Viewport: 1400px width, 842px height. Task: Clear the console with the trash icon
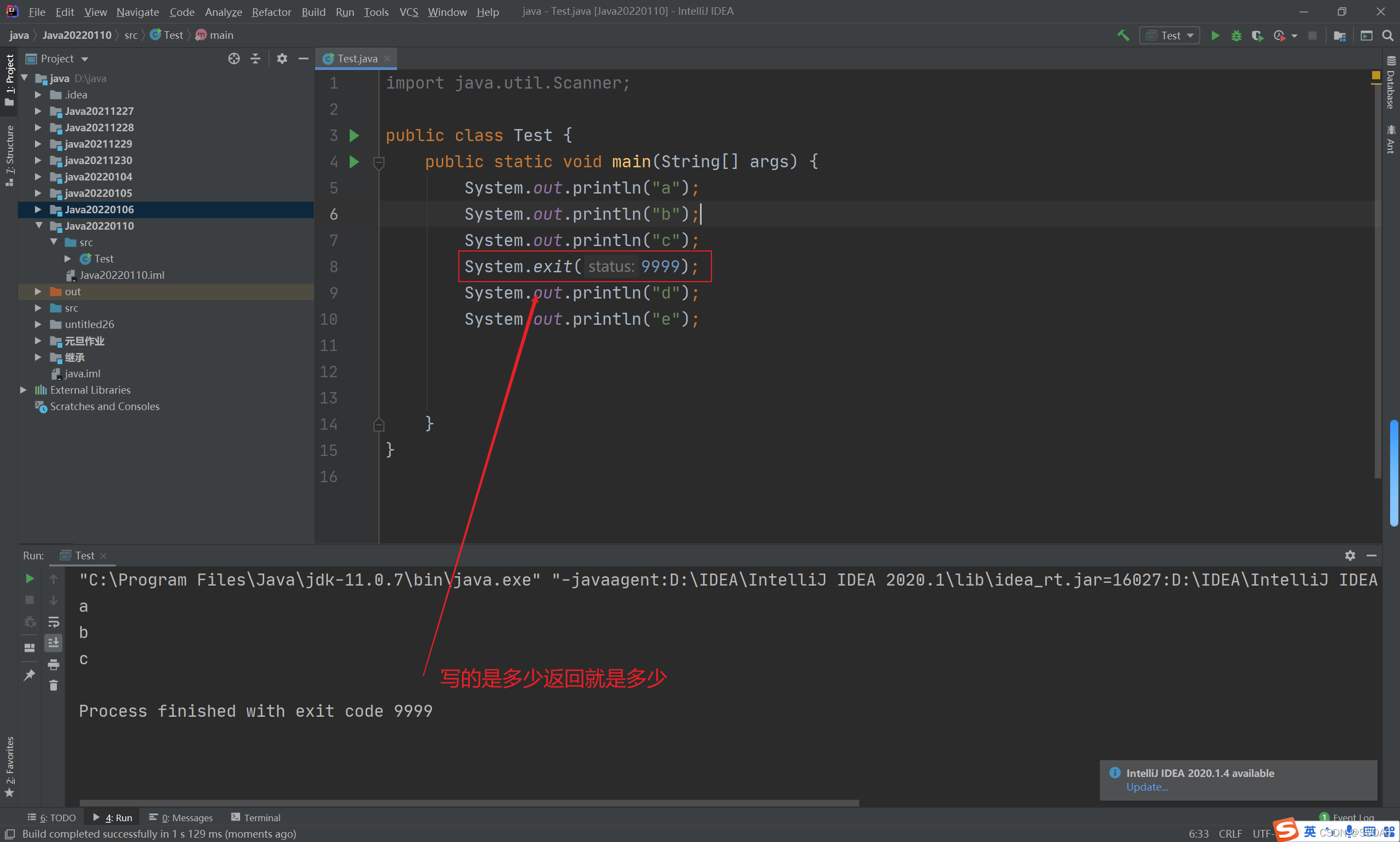click(54, 686)
